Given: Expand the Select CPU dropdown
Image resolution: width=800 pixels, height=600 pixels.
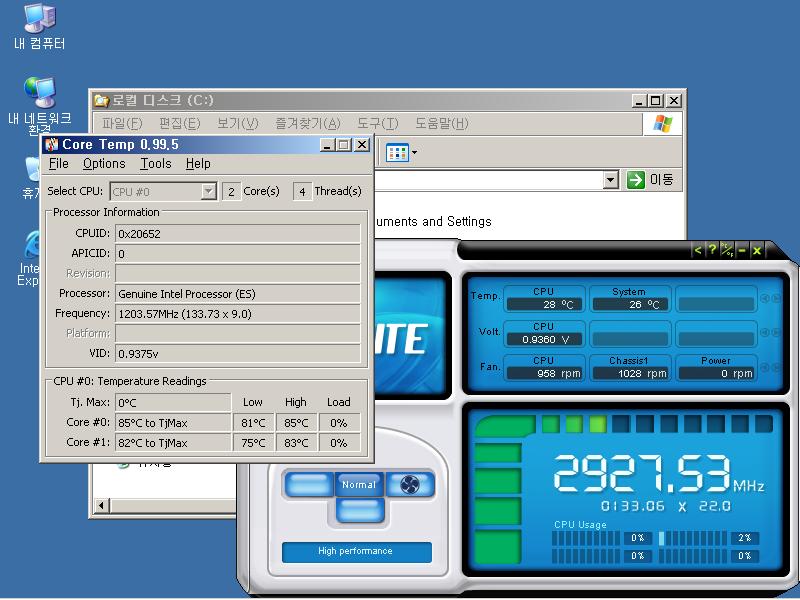Looking at the screenshot, I should click(x=208, y=192).
